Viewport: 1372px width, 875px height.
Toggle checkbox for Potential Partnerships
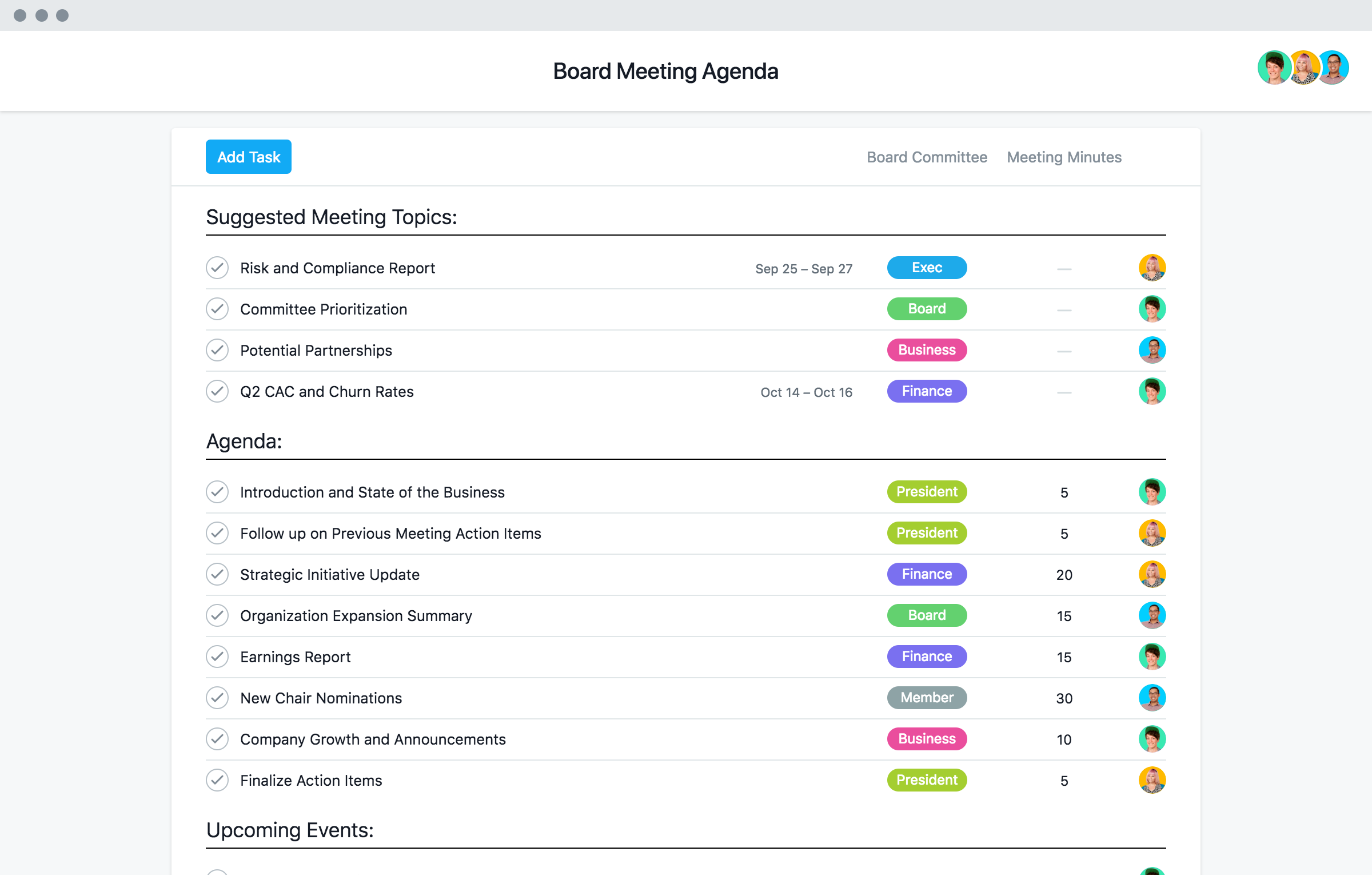(x=217, y=350)
